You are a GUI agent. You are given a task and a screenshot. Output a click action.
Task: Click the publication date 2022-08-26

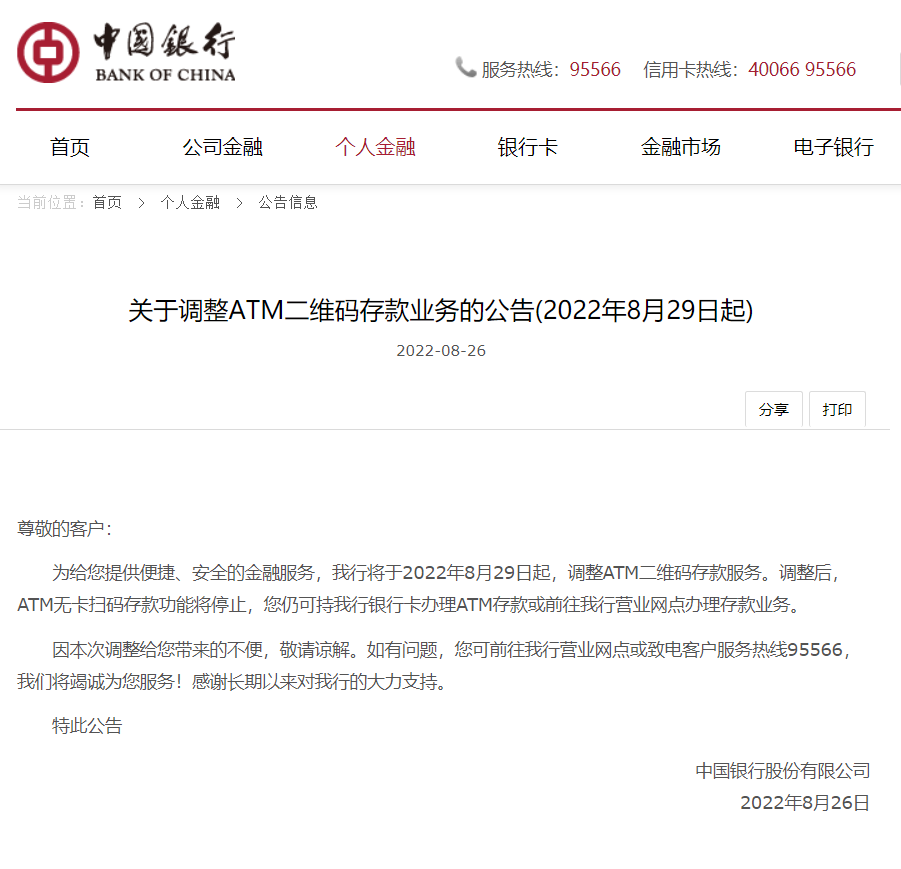click(440, 351)
